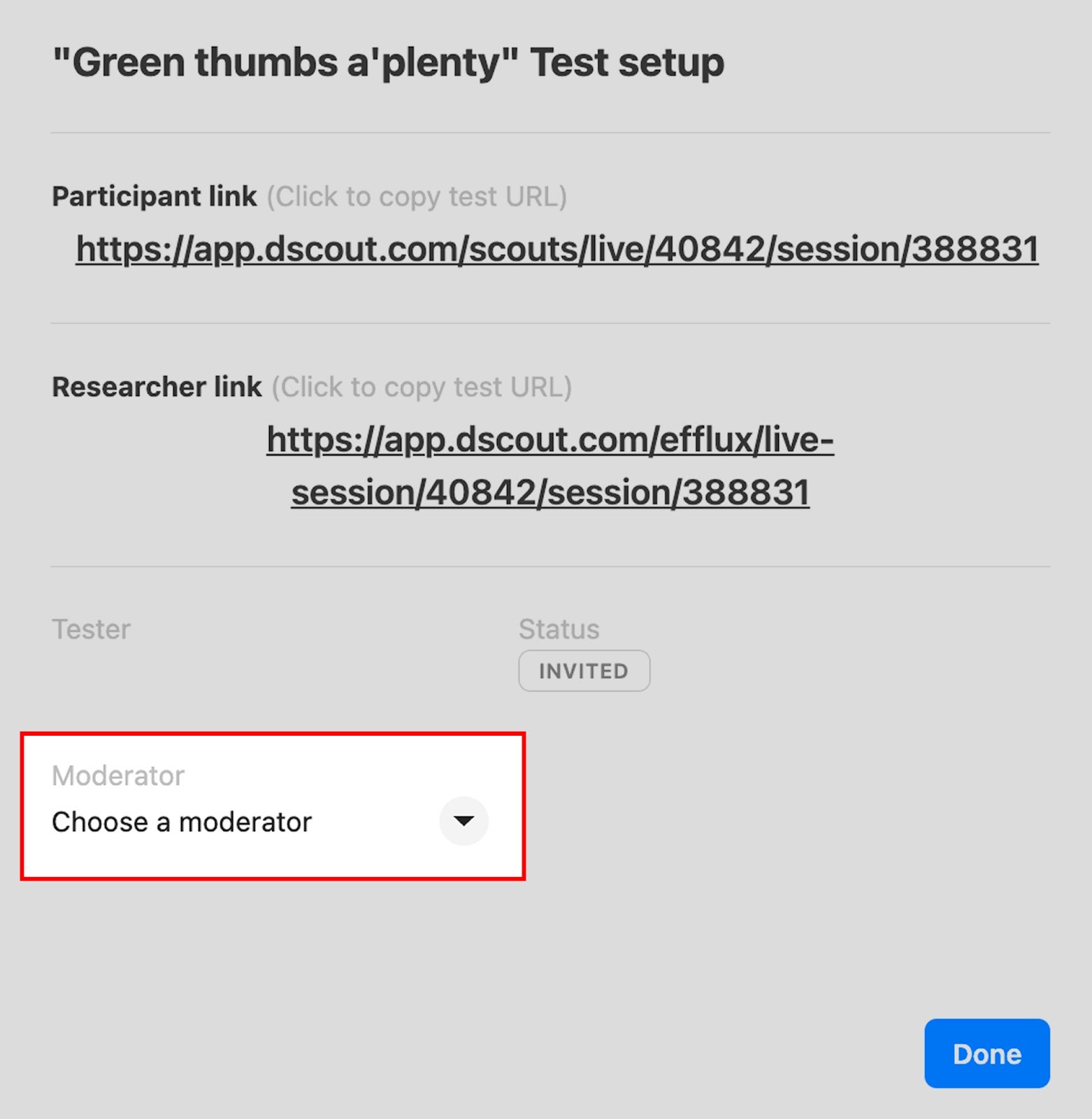Screen dimensions: 1092x1119
Task: Click the Tester column label
Action: point(91,629)
